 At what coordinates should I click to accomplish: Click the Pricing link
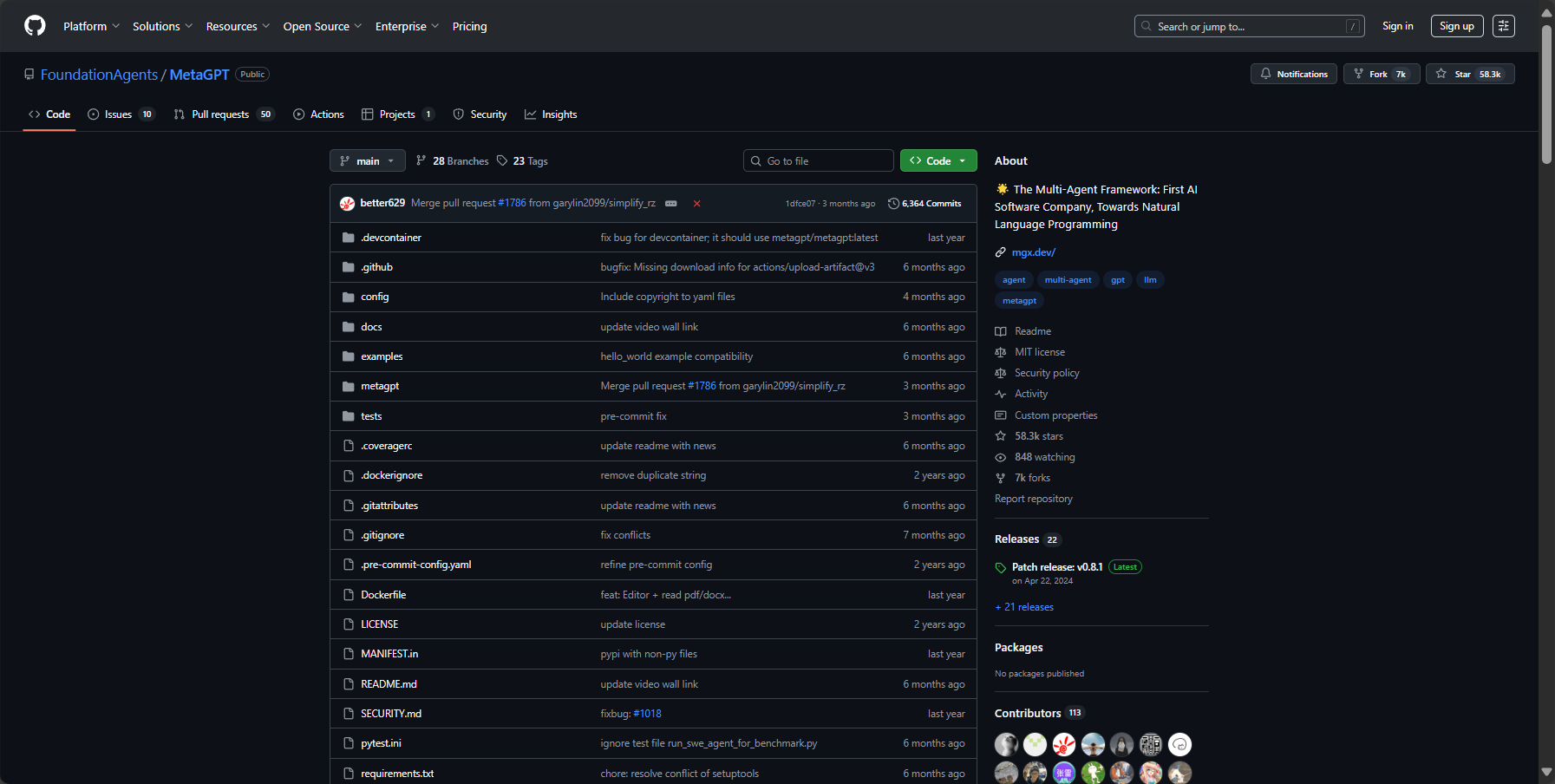[469, 26]
